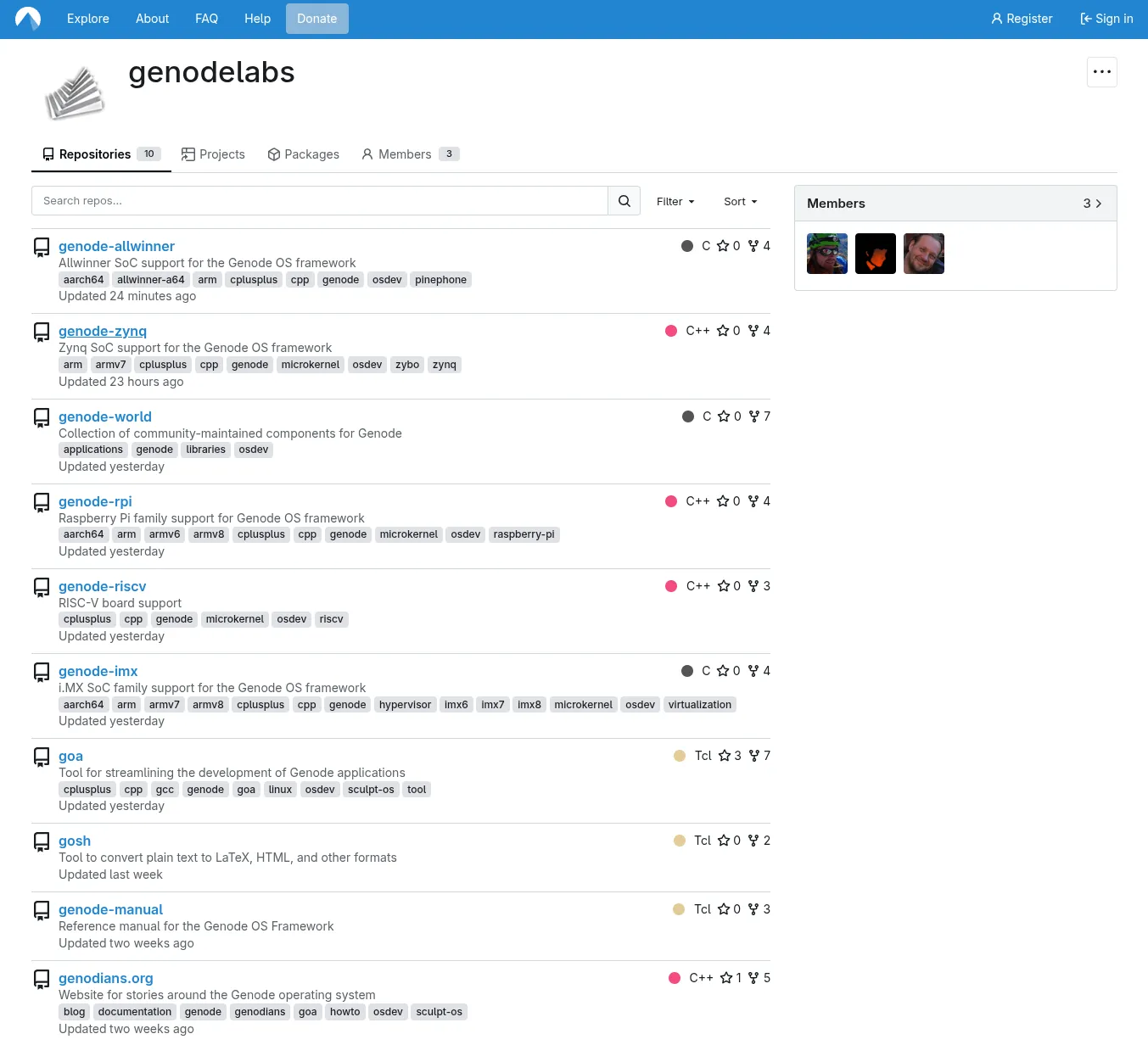
Task: Click the repository icon beside genode-allwinner
Action: [42, 247]
